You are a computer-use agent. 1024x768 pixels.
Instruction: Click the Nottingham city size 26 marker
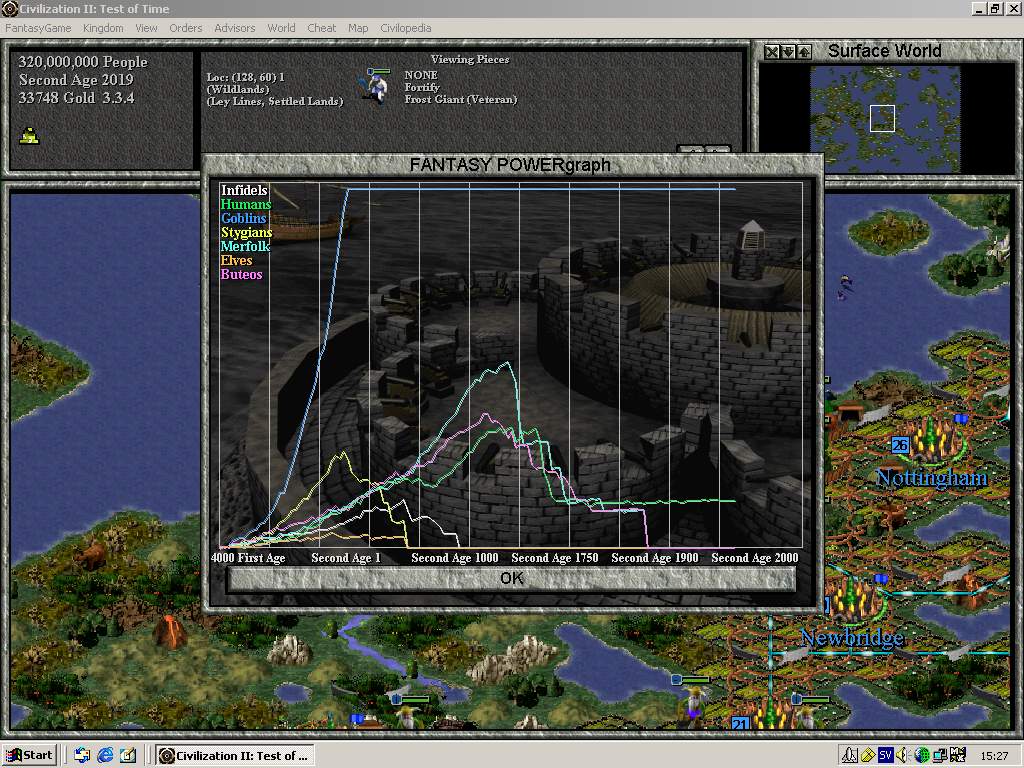point(900,445)
